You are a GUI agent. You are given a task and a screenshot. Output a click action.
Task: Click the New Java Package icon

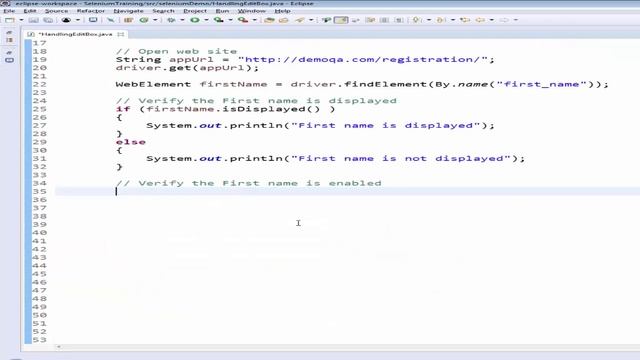(x=129, y=20)
